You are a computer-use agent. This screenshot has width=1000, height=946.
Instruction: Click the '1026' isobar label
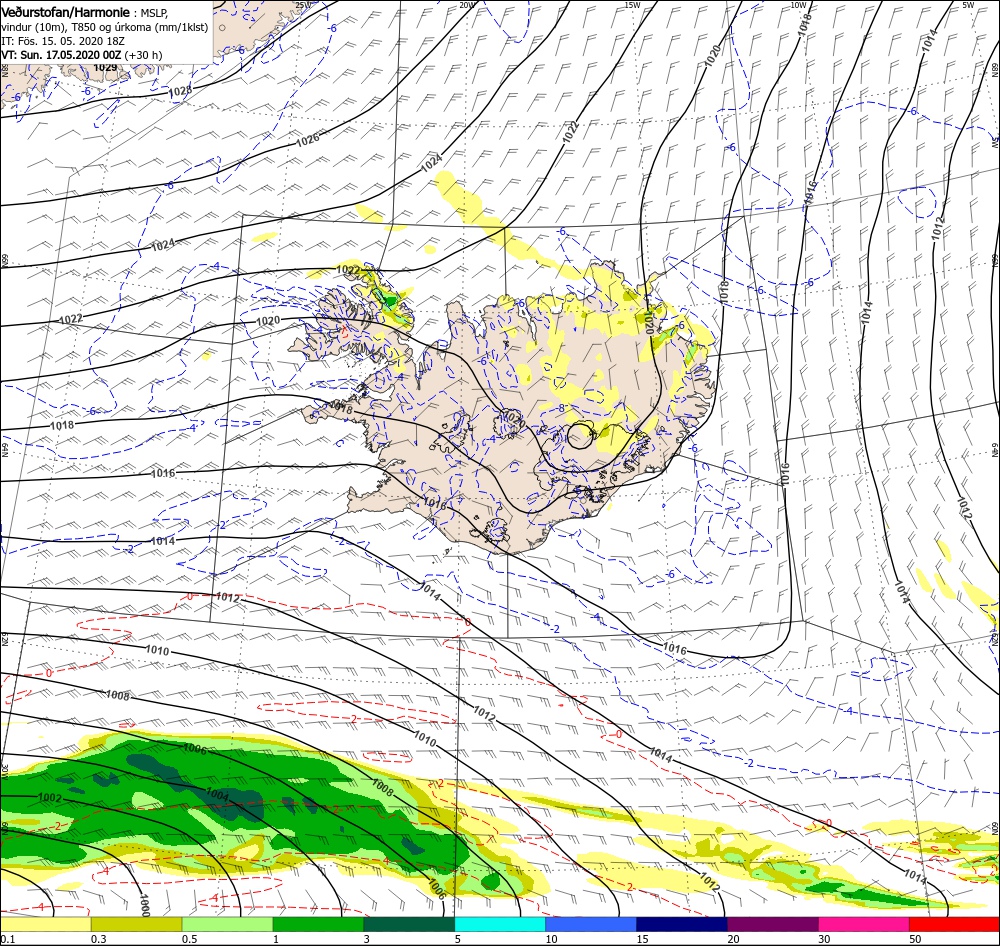(x=307, y=139)
